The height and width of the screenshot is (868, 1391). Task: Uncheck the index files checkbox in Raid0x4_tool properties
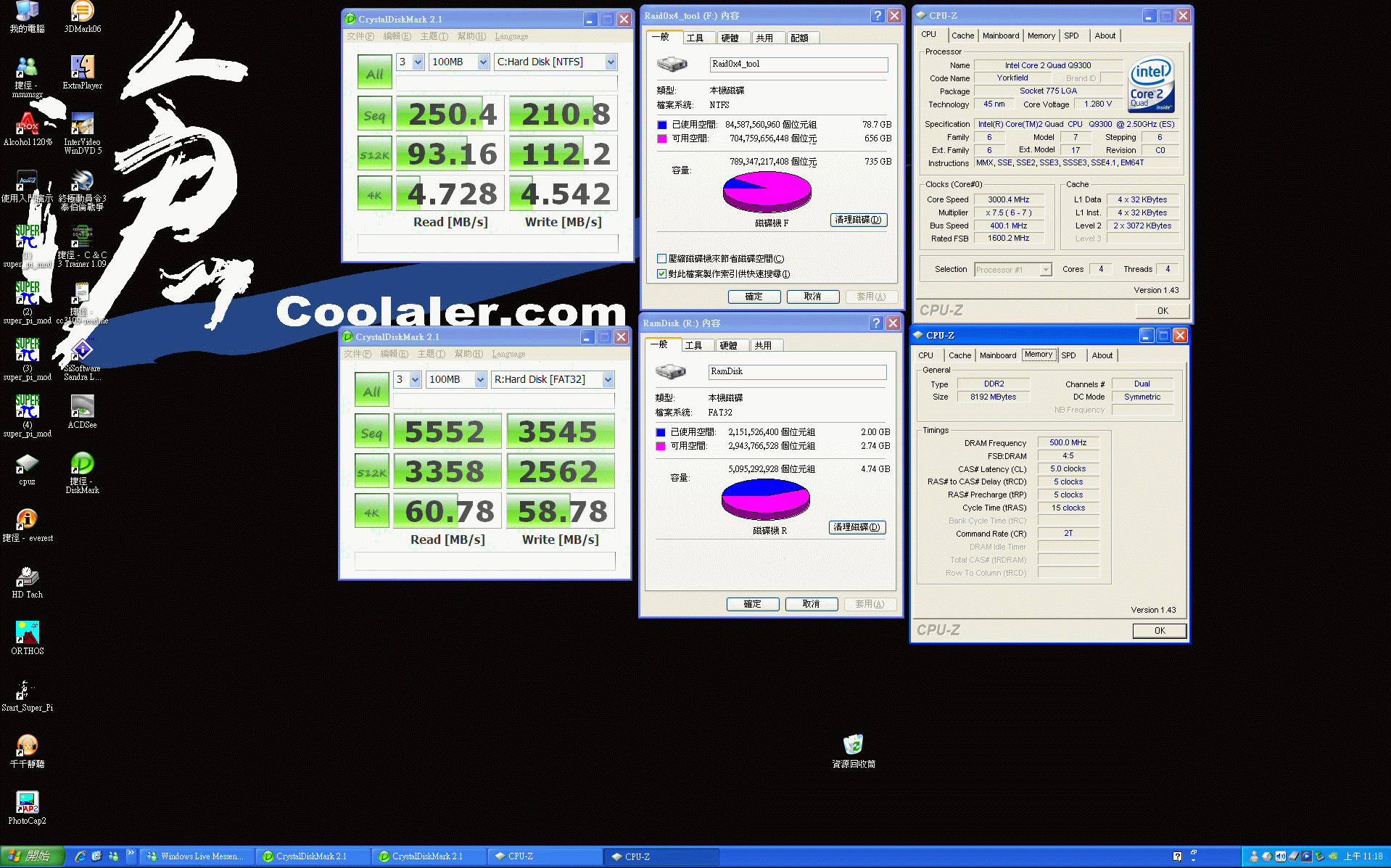click(x=661, y=274)
